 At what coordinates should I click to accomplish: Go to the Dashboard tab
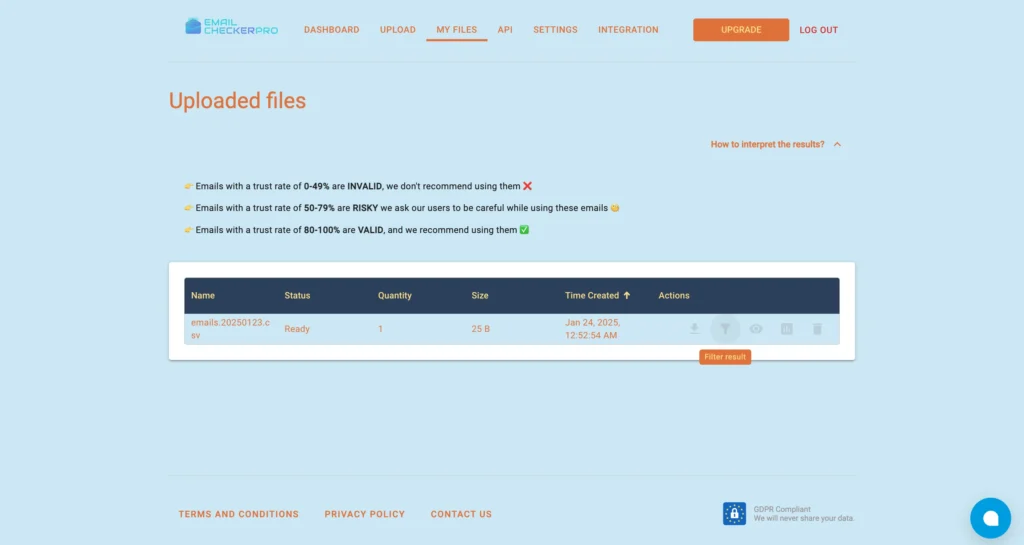331,29
